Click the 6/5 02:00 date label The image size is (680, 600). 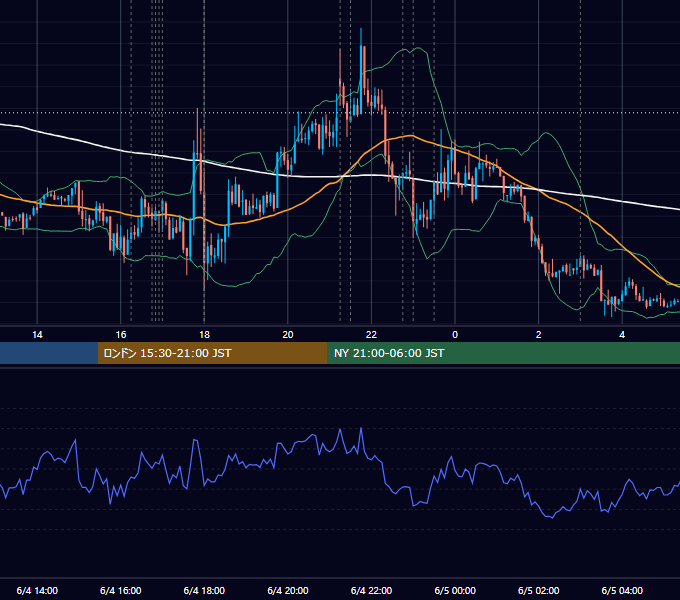(x=539, y=590)
